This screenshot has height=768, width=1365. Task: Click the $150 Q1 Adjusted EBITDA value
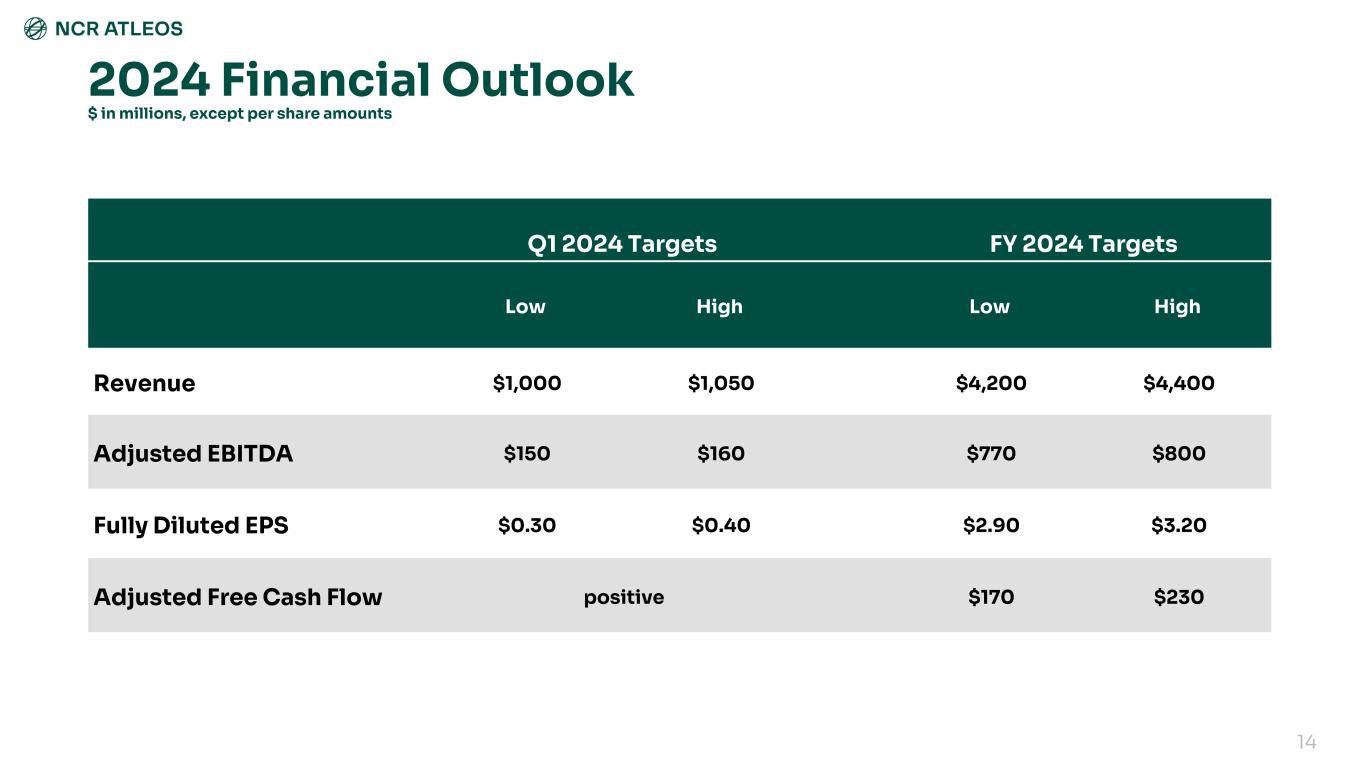pos(527,454)
